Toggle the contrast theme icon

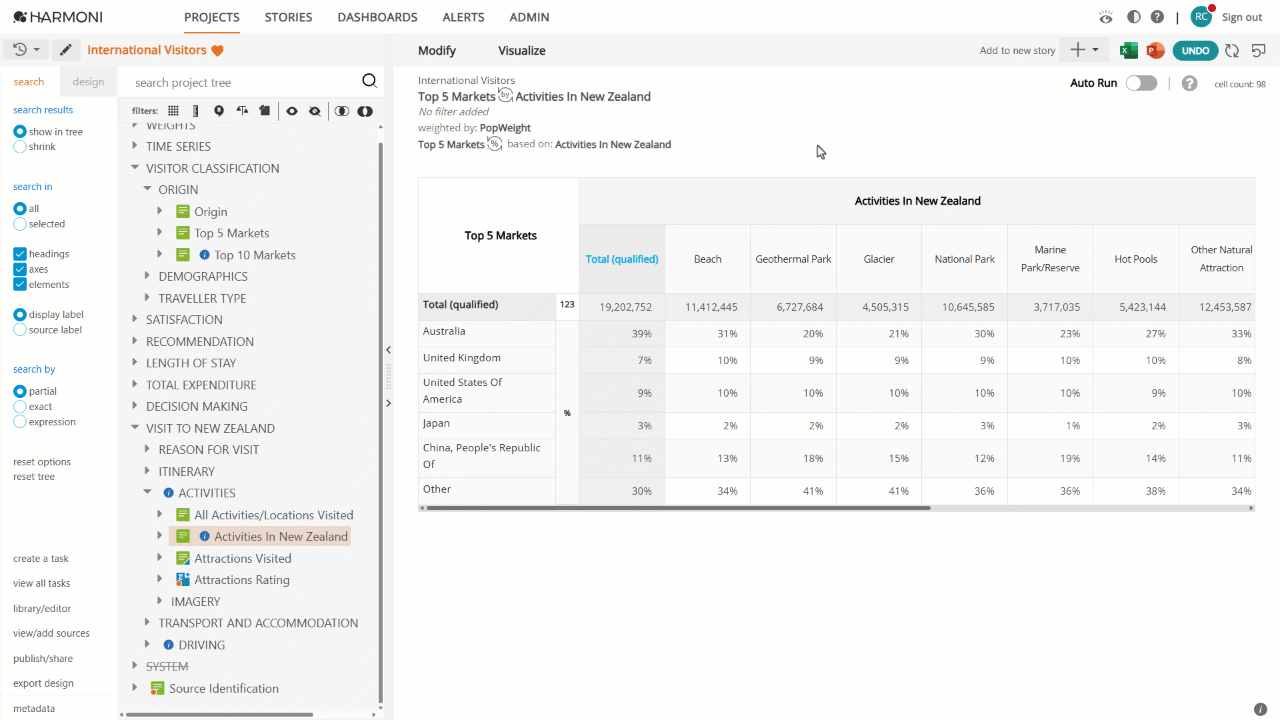point(1133,17)
